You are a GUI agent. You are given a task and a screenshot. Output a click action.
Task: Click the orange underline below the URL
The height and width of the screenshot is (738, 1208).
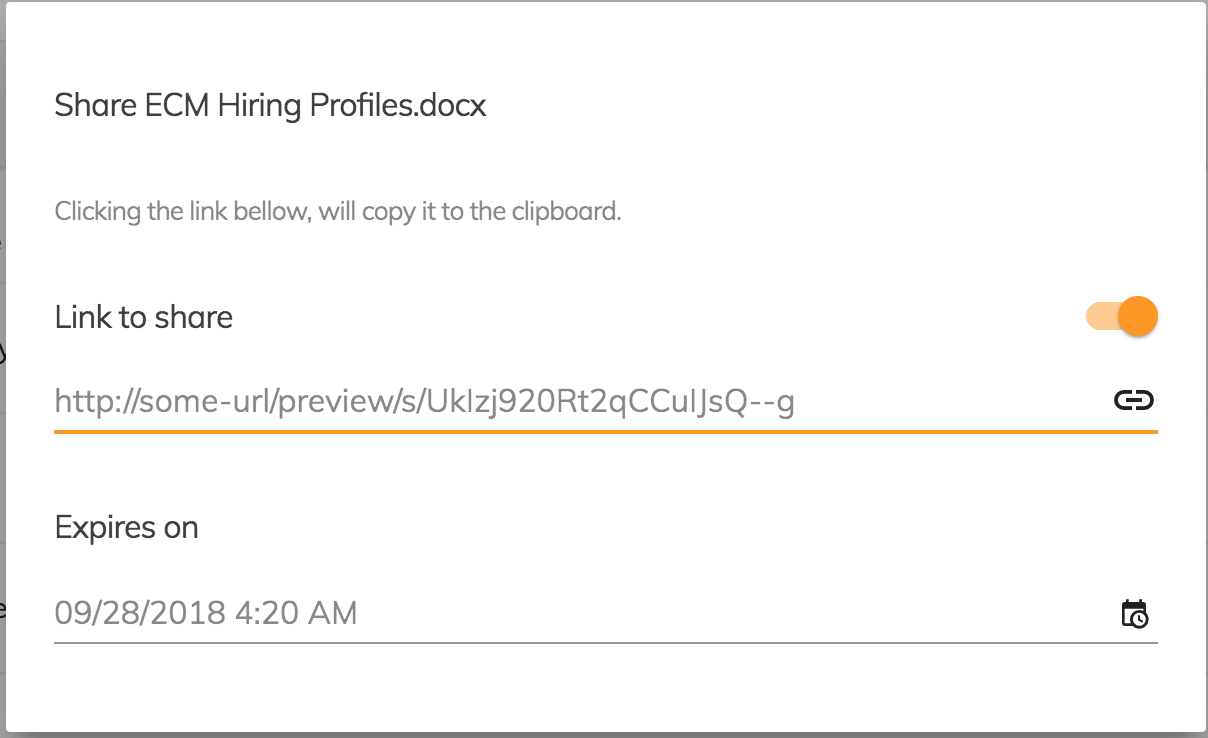(606, 432)
